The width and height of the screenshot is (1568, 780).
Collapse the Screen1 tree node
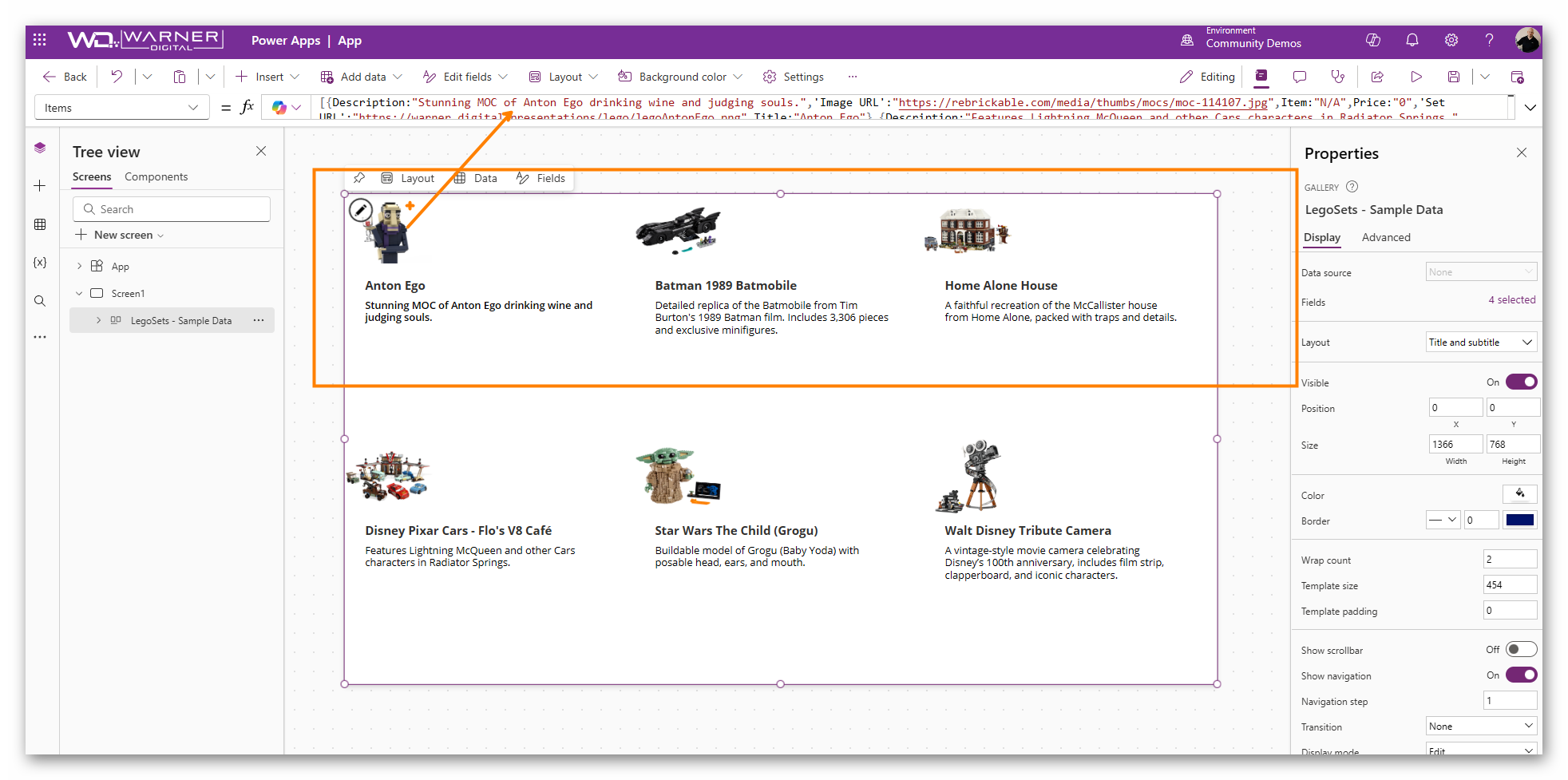[x=79, y=293]
